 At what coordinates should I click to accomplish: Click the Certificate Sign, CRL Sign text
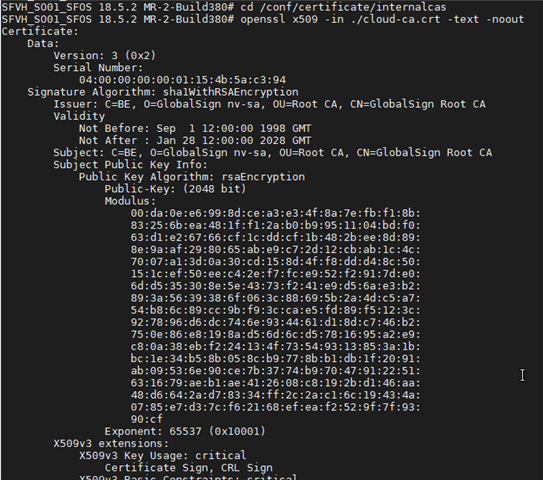point(188,468)
